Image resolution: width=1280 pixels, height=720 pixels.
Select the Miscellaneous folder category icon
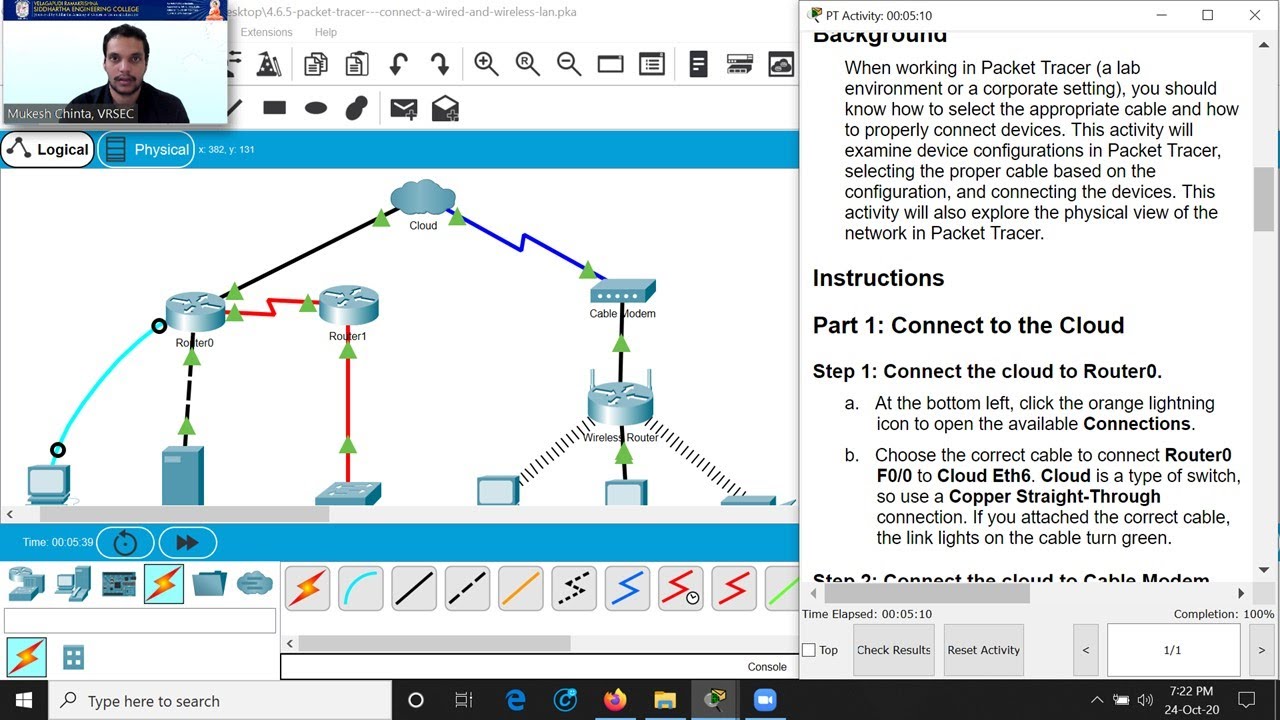(209, 583)
